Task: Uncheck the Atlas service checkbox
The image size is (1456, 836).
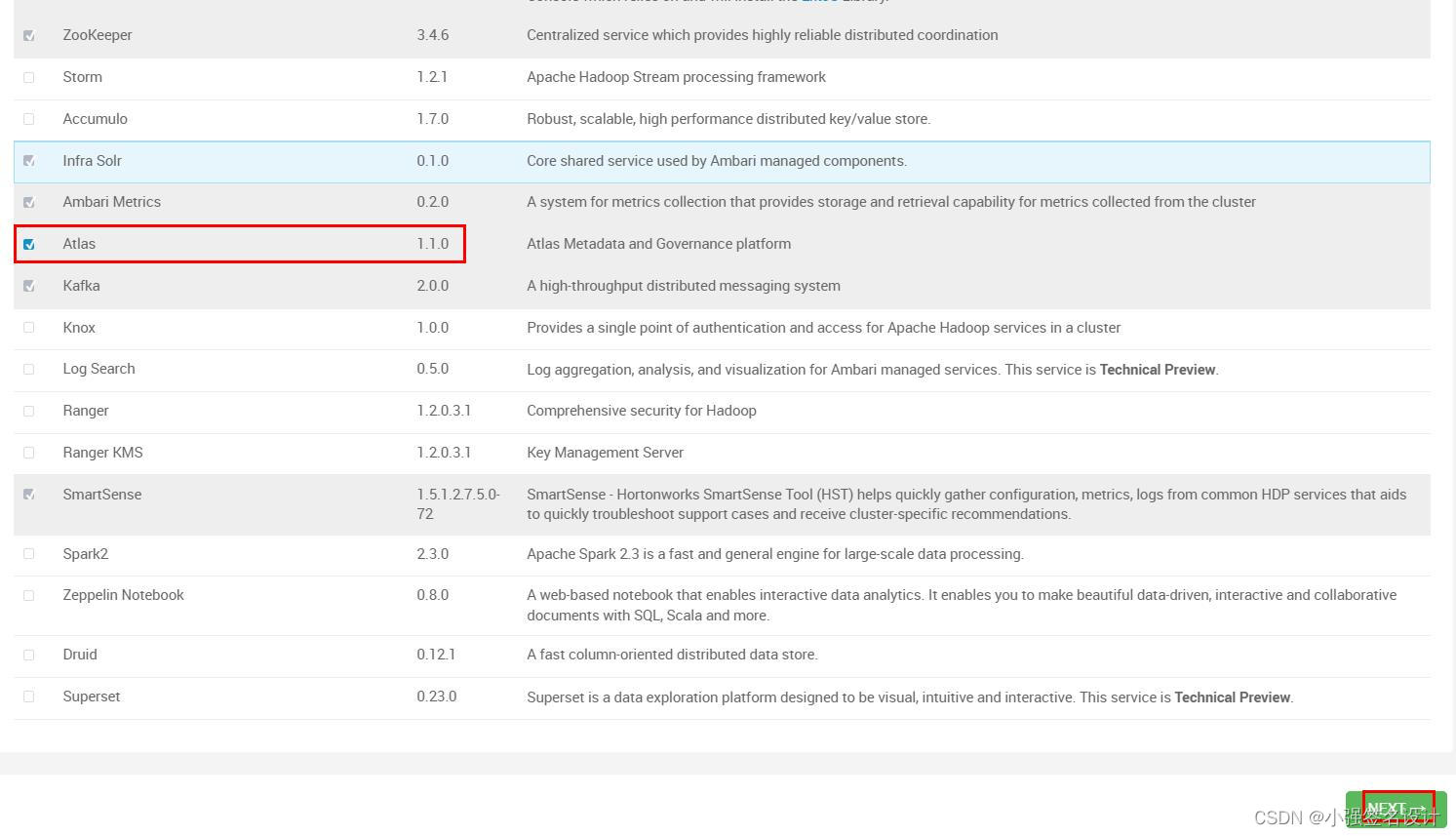Action: tap(29, 244)
